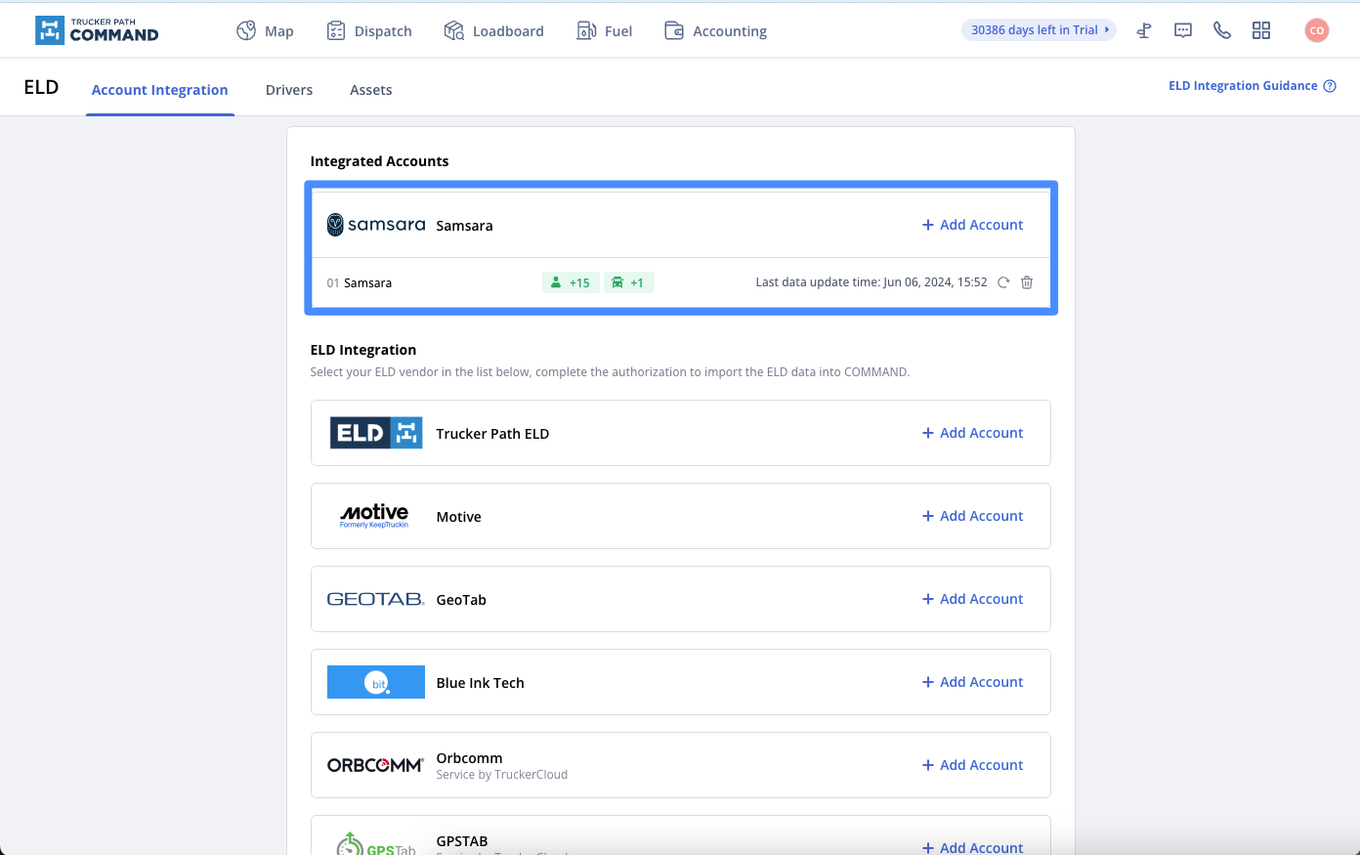Switch to the Assets tab
This screenshot has width=1360, height=855.
[x=371, y=90]
